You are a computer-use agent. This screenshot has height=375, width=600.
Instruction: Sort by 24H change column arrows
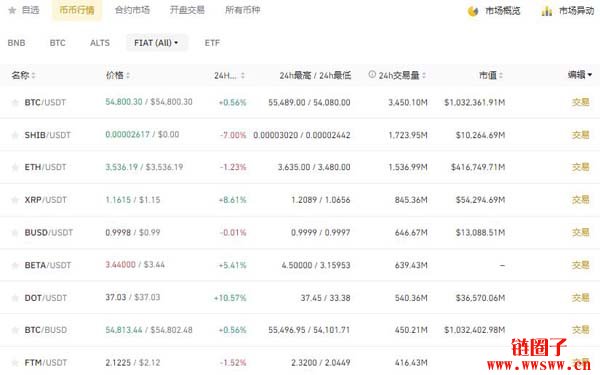coord(243,76)
